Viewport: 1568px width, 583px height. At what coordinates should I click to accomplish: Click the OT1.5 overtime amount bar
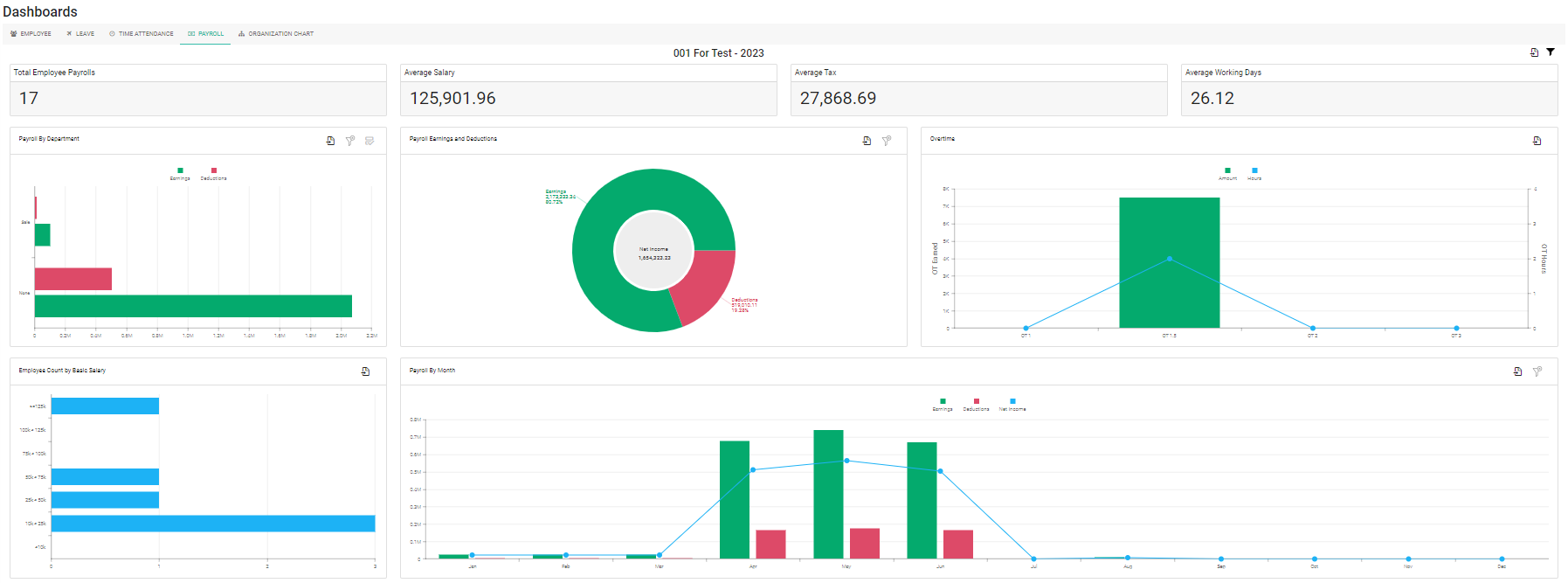(x=1169, y=263)
